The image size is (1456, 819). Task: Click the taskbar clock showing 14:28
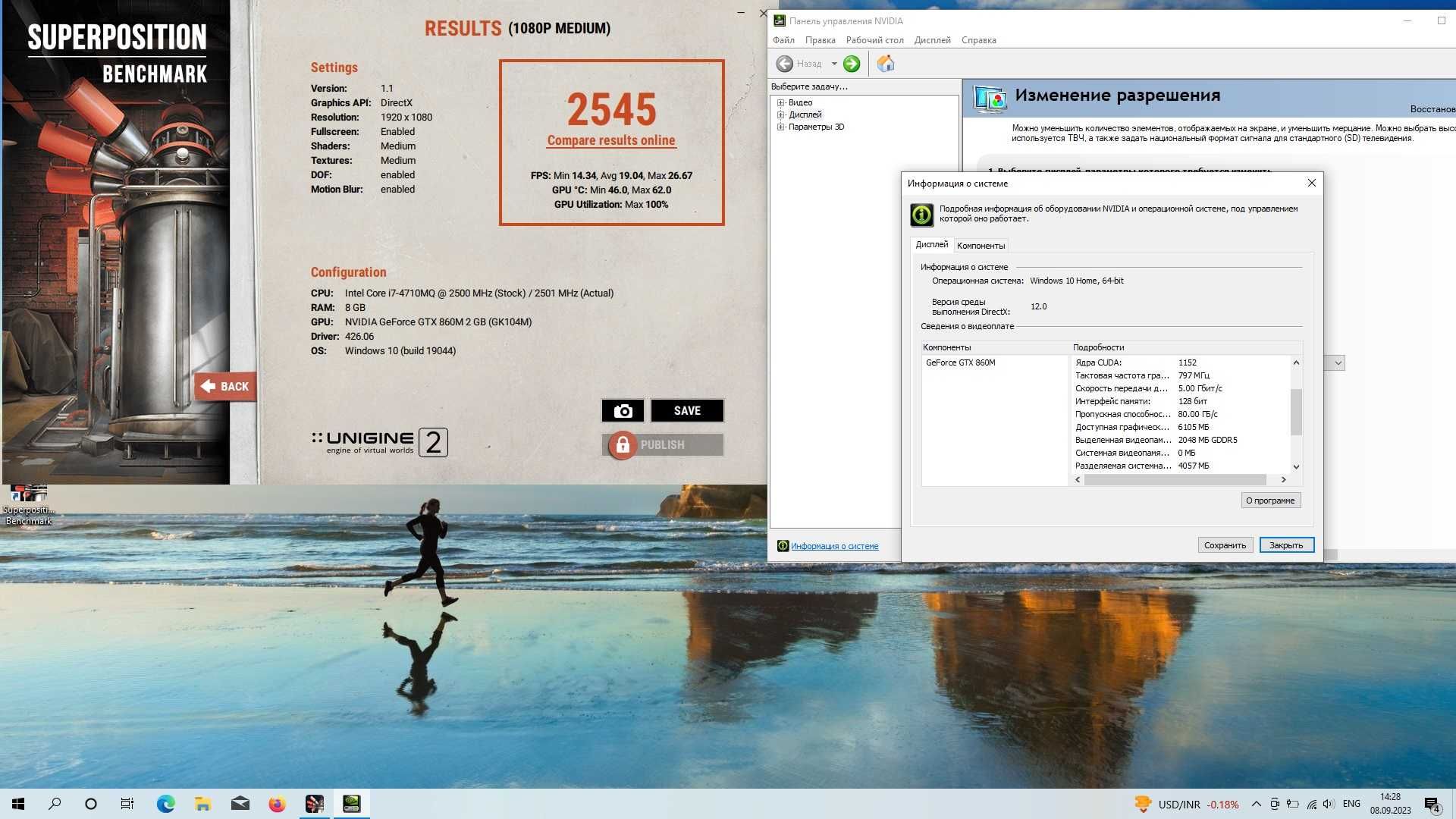[x=1390, y=804]
